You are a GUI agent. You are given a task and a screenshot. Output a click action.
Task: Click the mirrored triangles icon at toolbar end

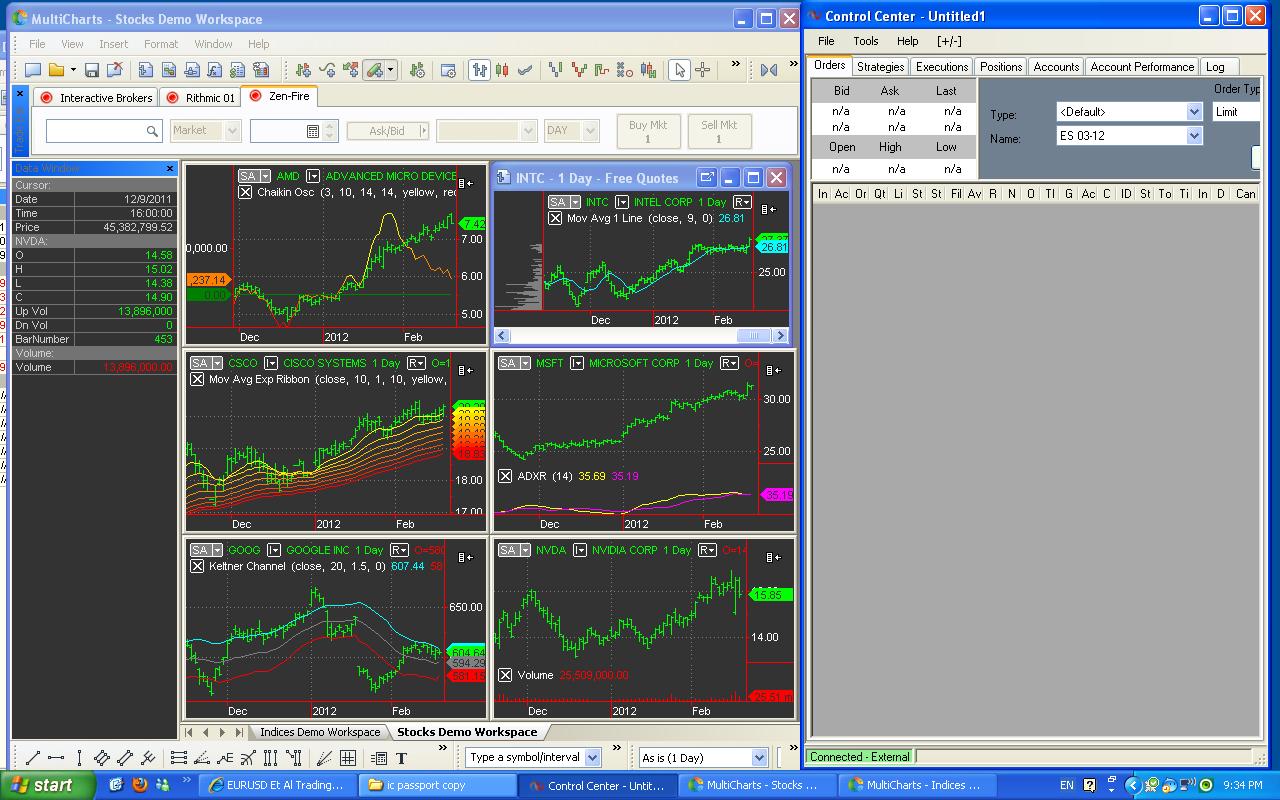[x=769, y=70]
